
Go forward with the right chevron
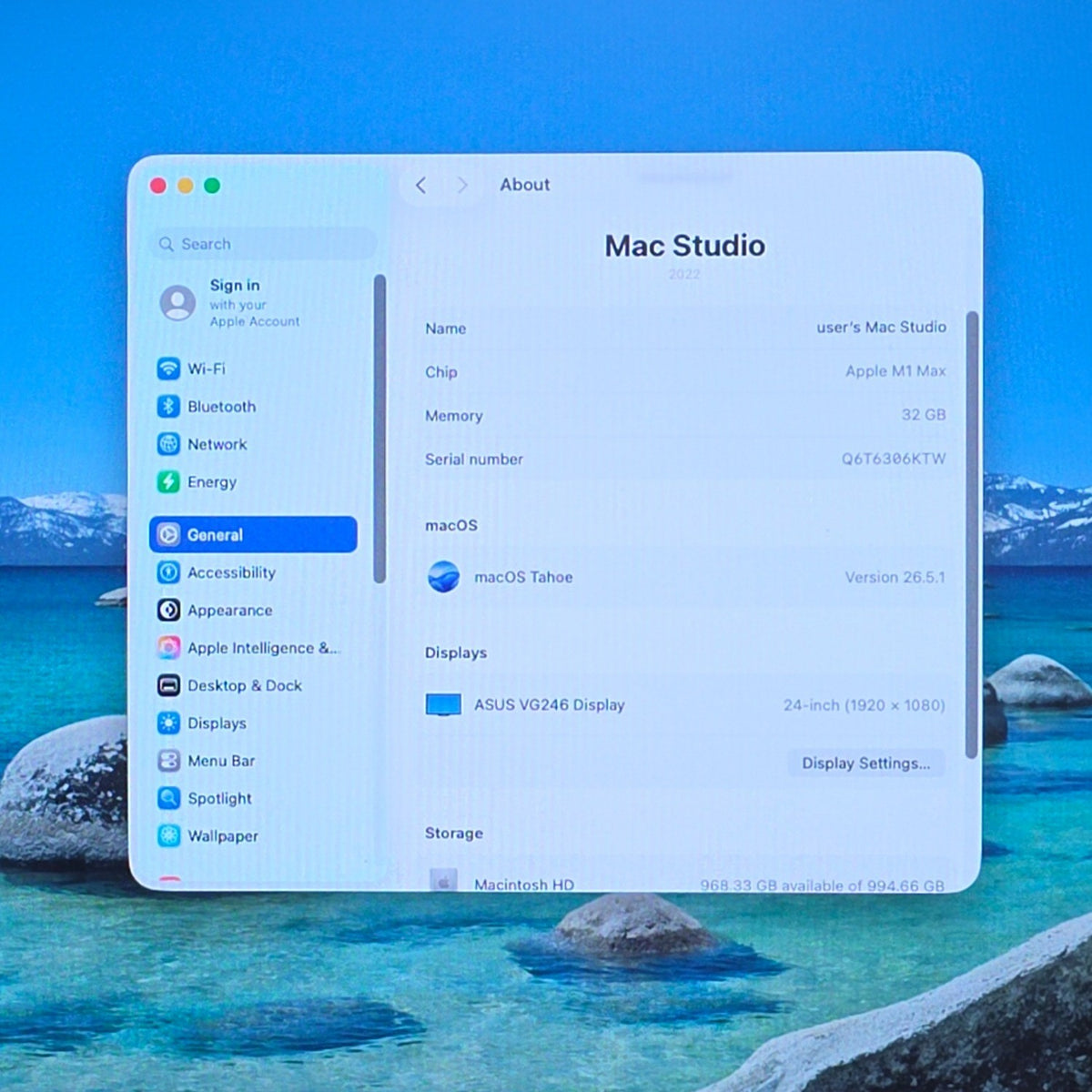462,186
